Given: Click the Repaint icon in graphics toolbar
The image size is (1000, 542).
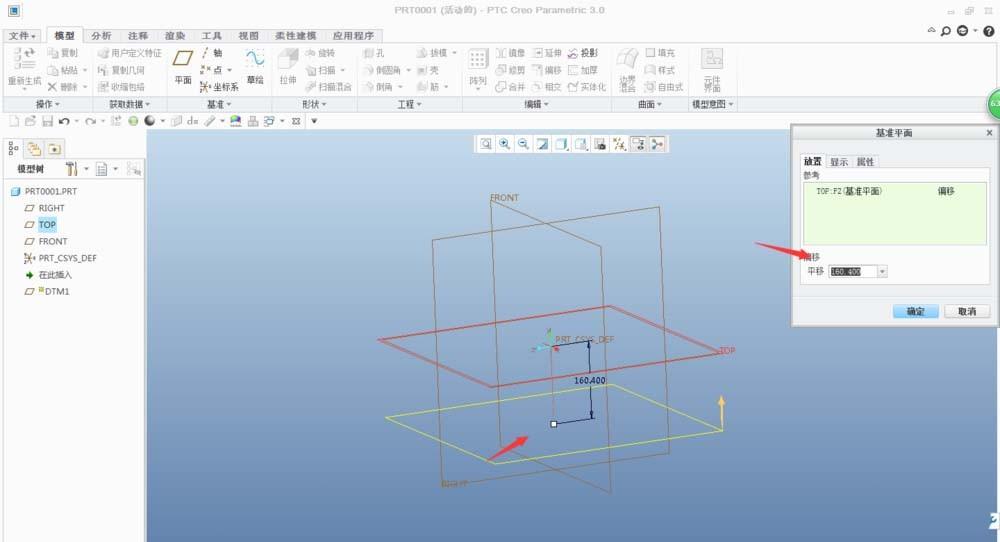Looking at the screenshot, I should pos(543,144).
